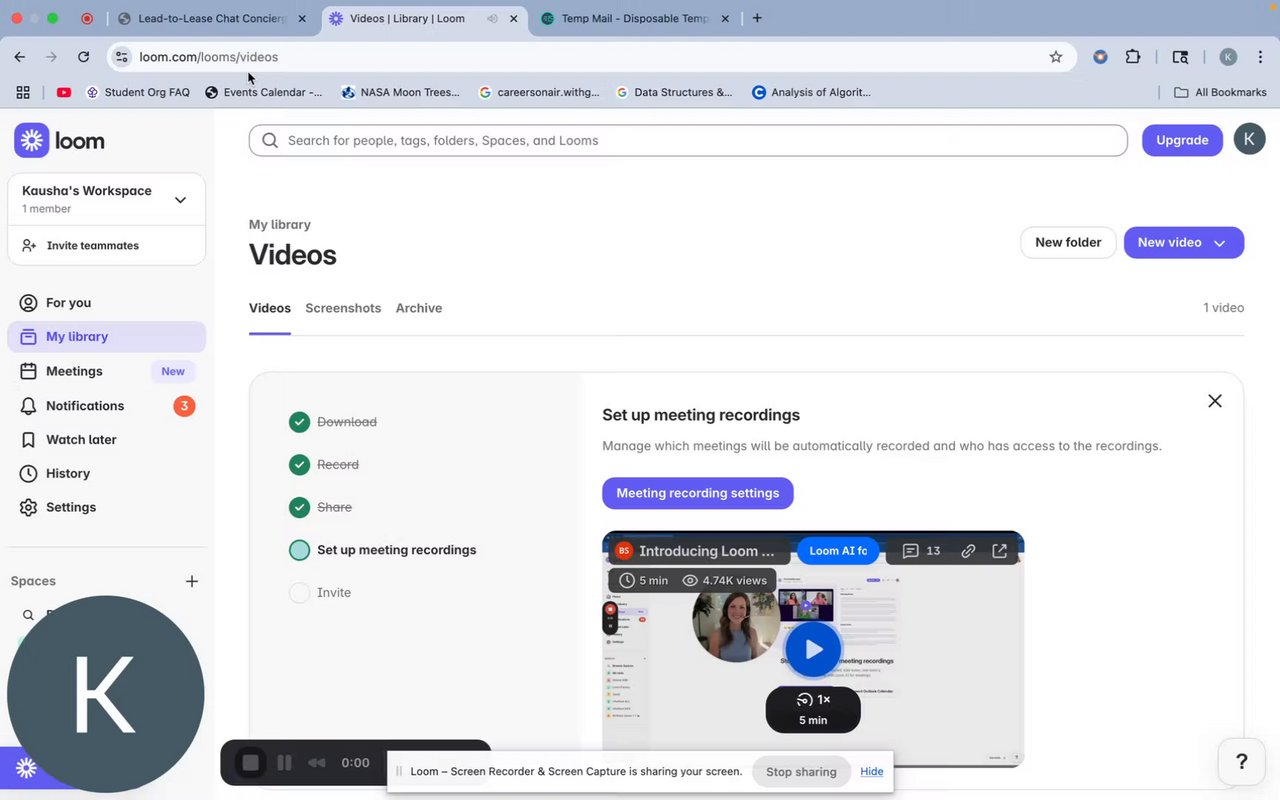1280x800 pixels.
Task: View site information in the address bar
Action: [122, 57]
